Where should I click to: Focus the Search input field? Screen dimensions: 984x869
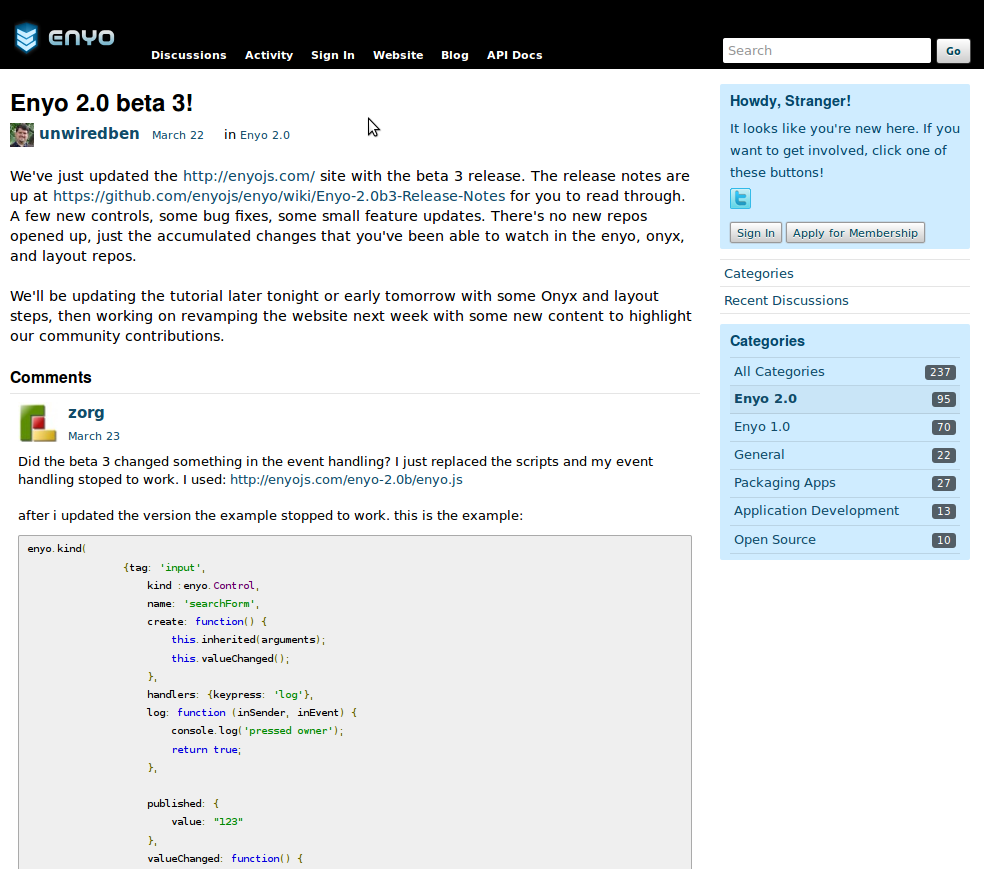click(x=826, y=51)
